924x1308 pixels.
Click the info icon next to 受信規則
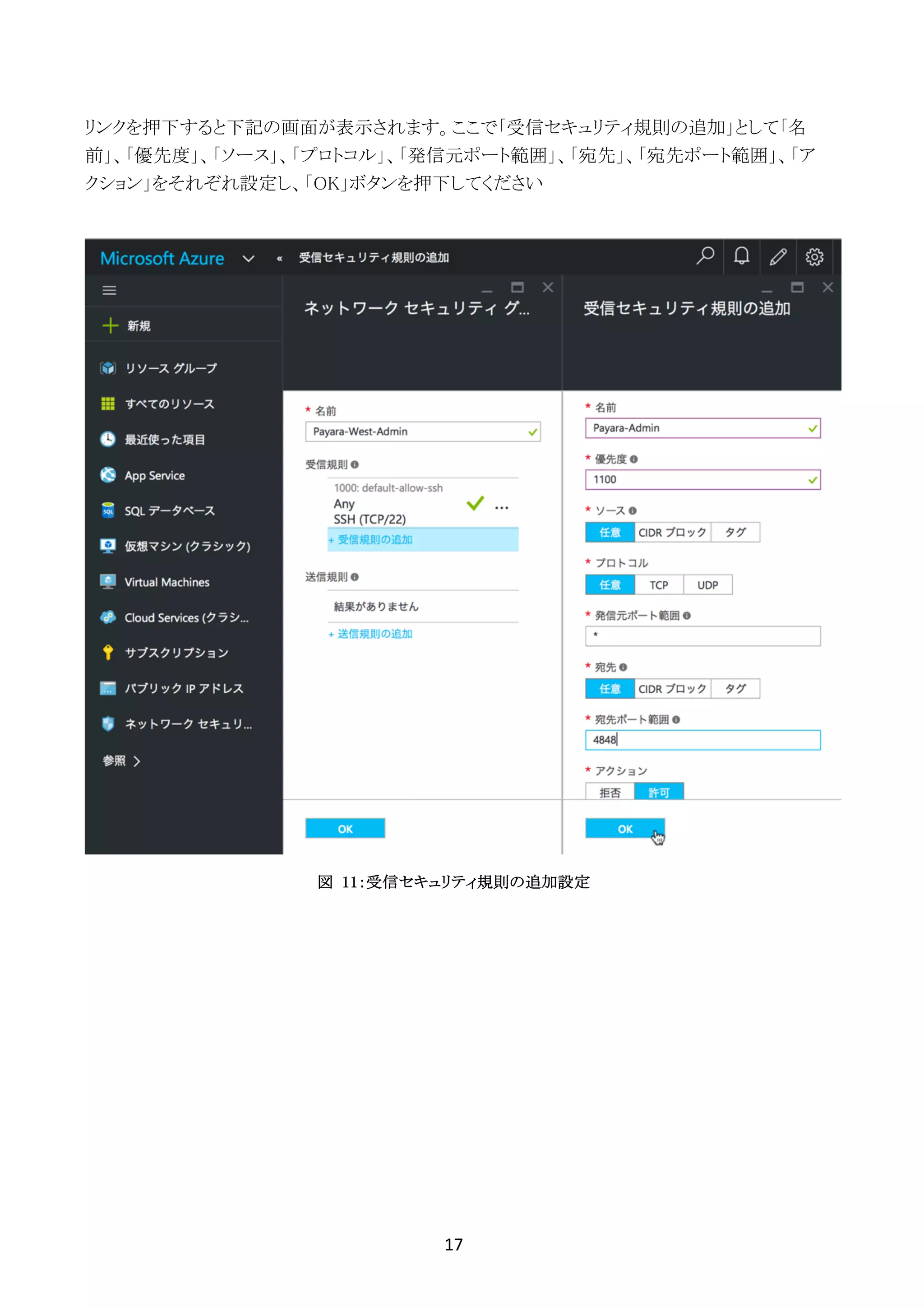coord(355,464)
